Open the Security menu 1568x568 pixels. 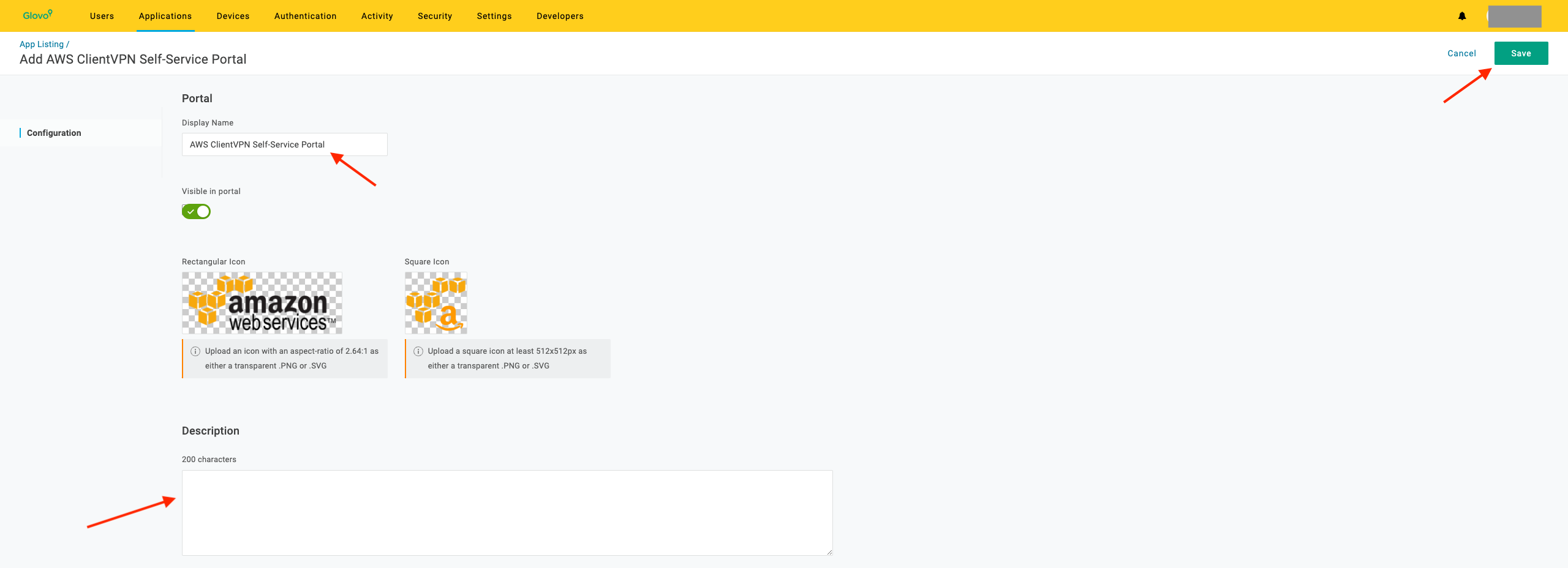pyautogui.click(x=435, y=16)
